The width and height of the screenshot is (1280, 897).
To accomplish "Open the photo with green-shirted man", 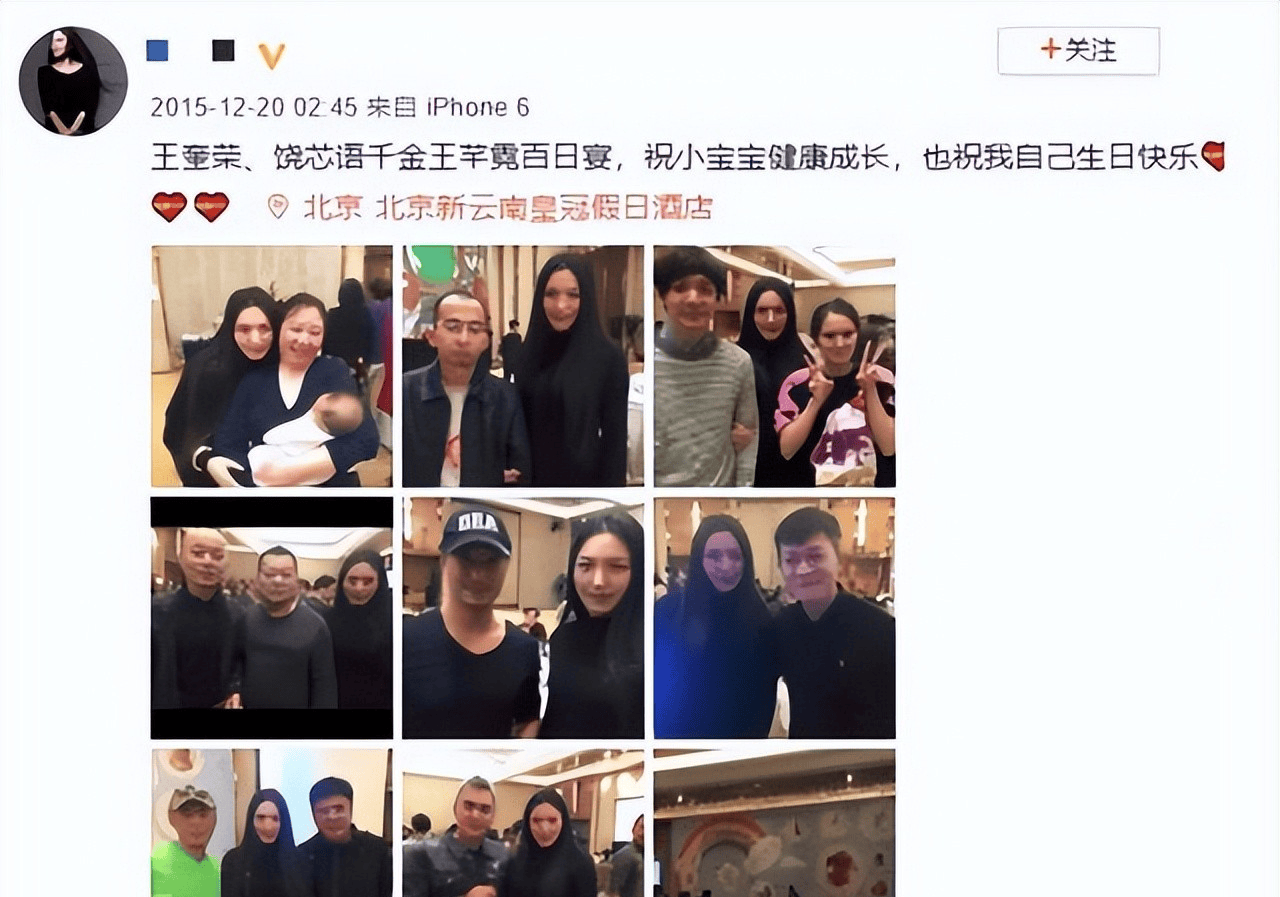I will [272, 823].
